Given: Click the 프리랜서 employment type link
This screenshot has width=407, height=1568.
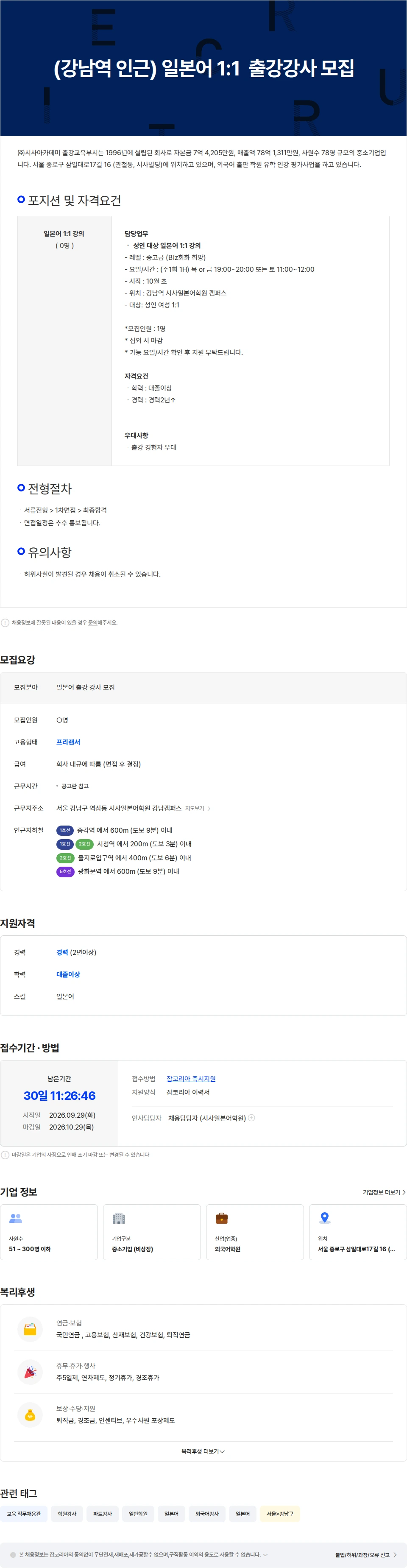Looking at the screenshot, I should (x=68, y=742).
